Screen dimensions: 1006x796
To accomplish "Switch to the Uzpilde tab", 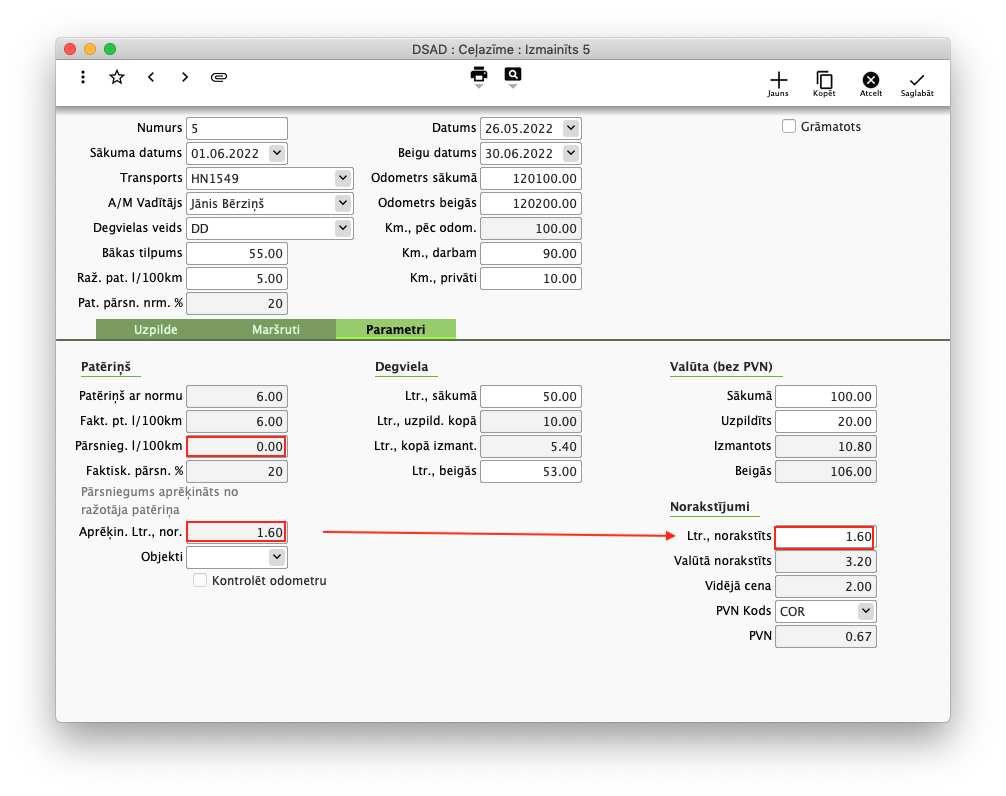I will pyautogui.click(x=156, y=329).
